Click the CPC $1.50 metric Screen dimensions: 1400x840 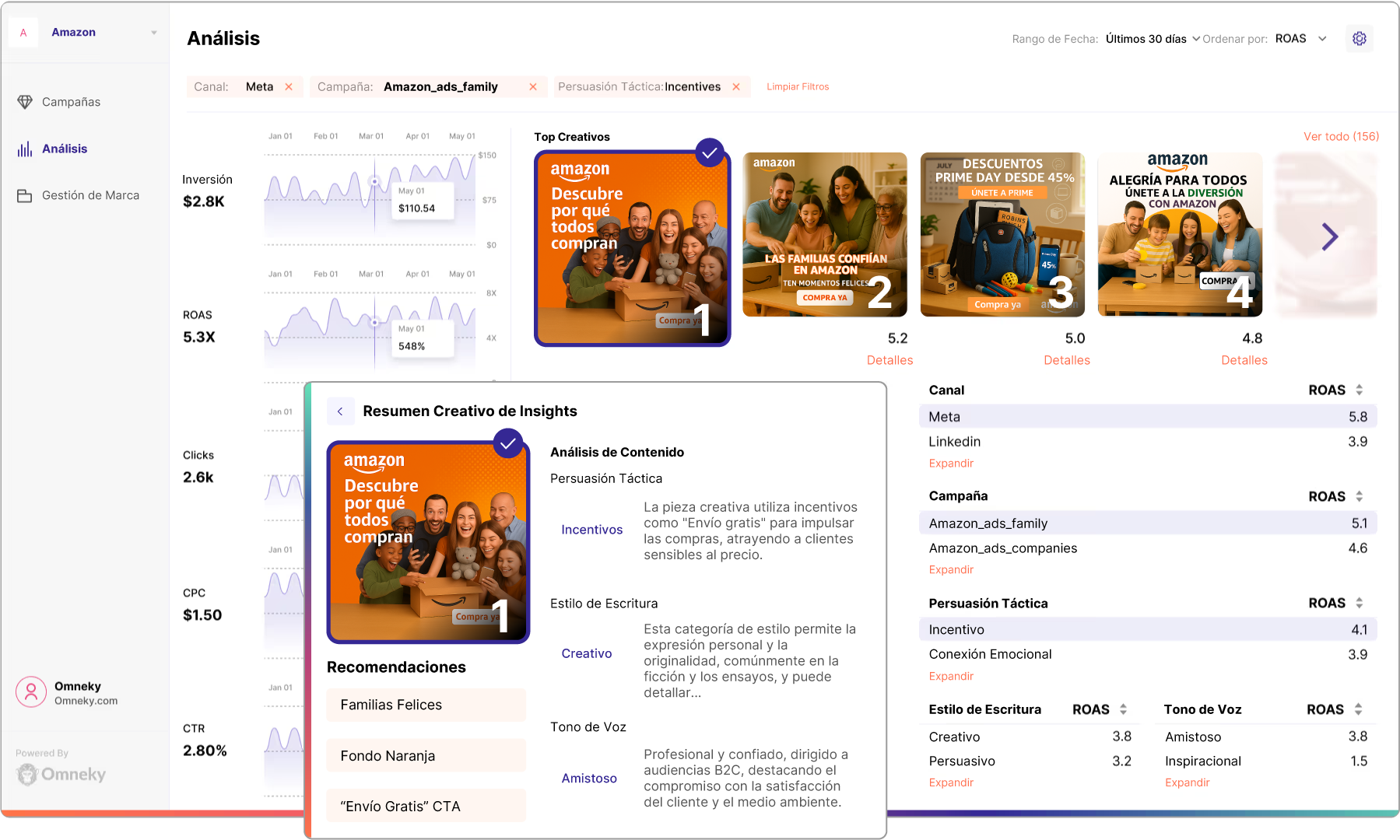point(202,605)
